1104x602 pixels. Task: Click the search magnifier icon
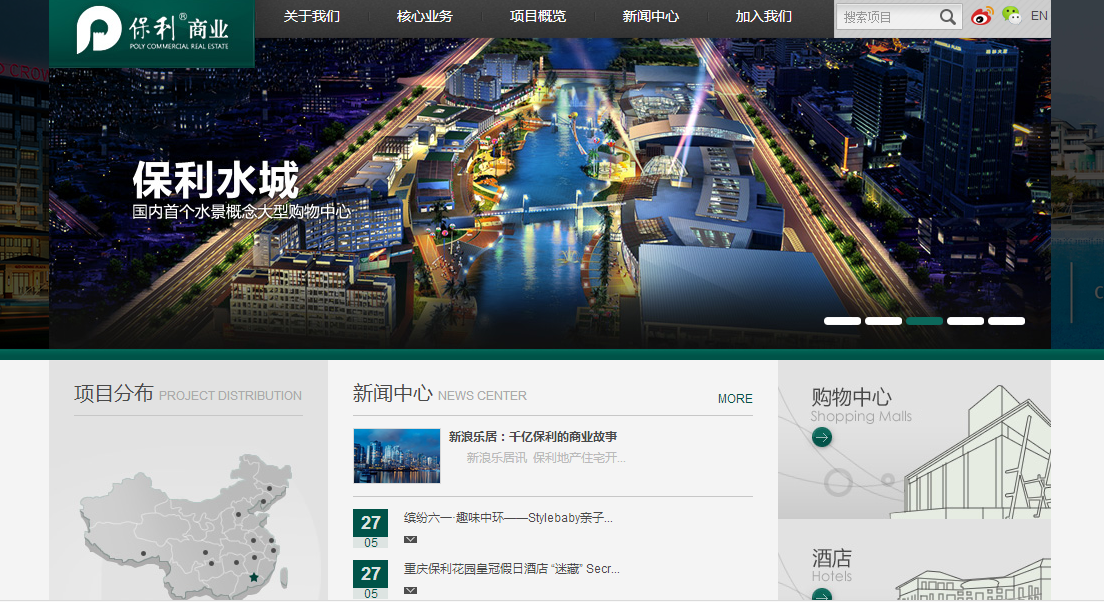(x=948, y=17)
